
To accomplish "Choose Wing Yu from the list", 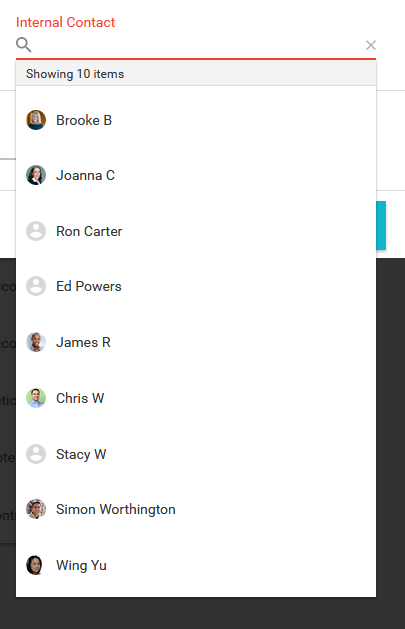I will pyautogui.click(x=196, y=565).
